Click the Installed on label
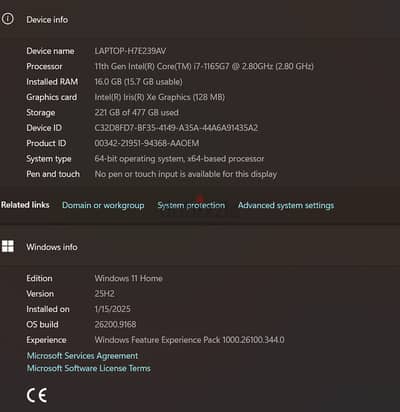The image size is (400, 412). tap(48, 309)
